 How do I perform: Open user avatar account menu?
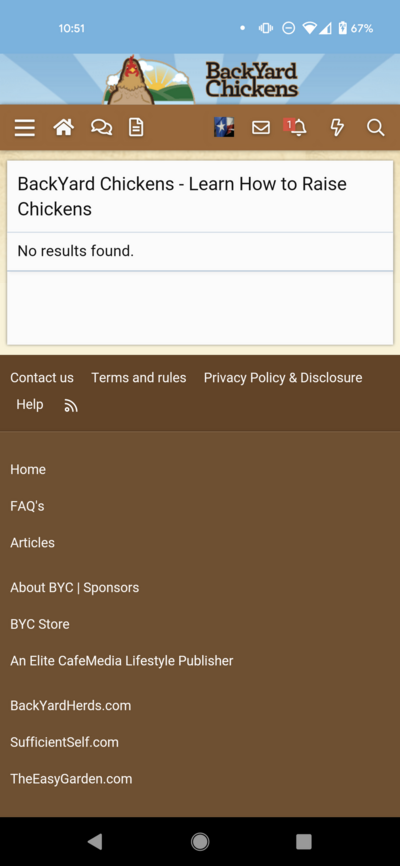(x=224, y=128)
